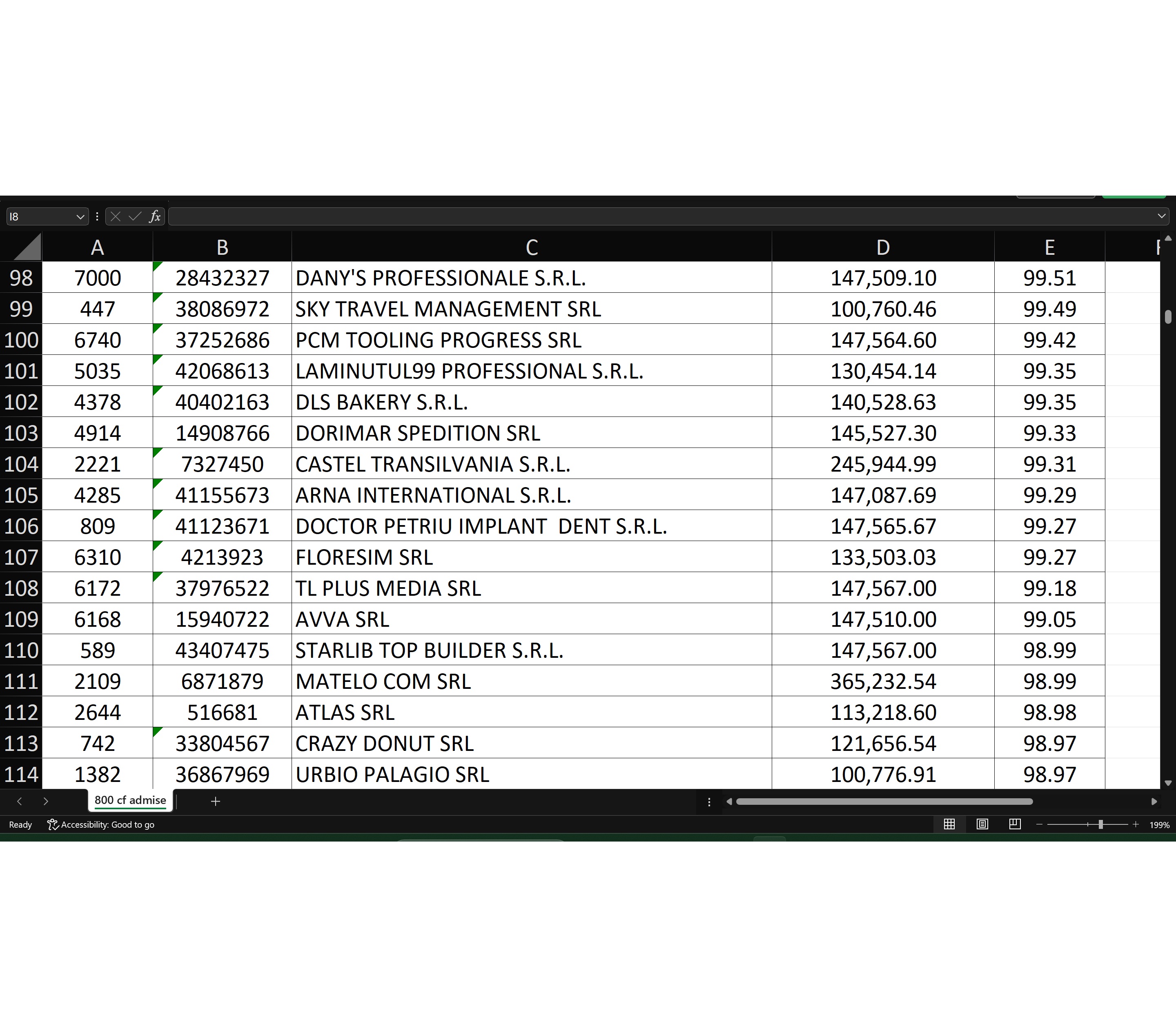Switch to Page Layout view

tap(982, 824)
